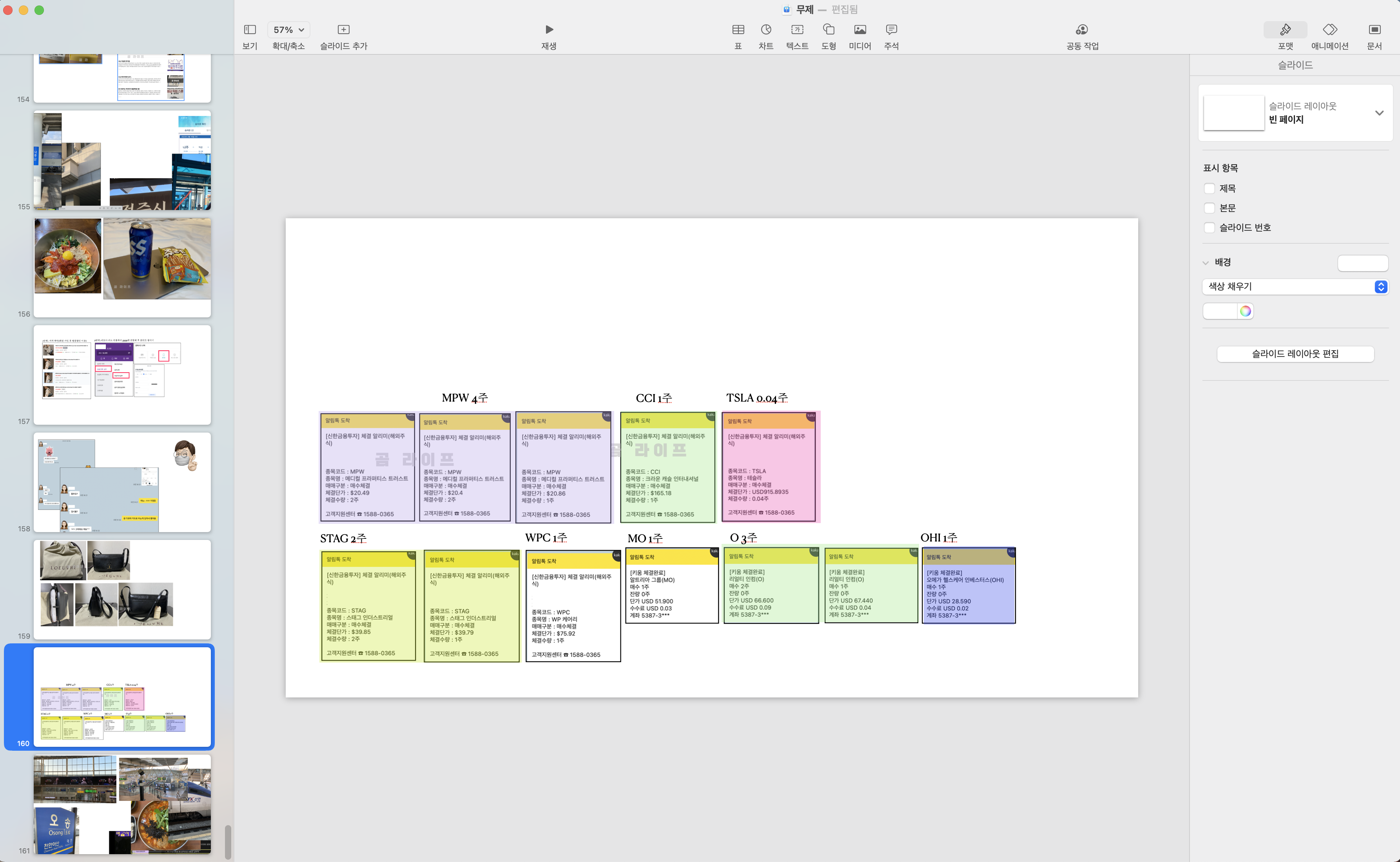
Task: Add a comment with 주석 icon
Action: [891, 30]
